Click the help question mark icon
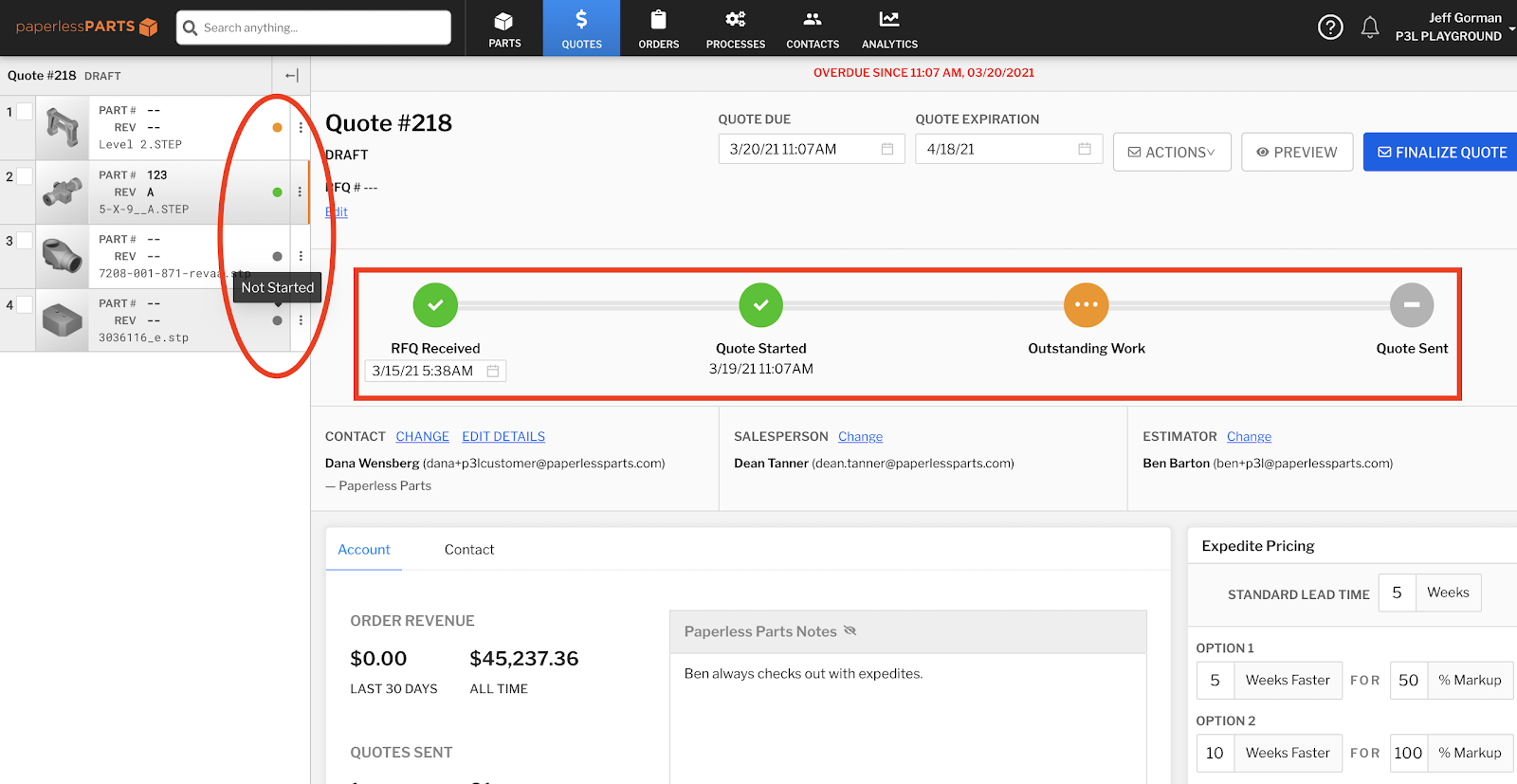Viewport: 1517px width, 784px height. 1330,27
